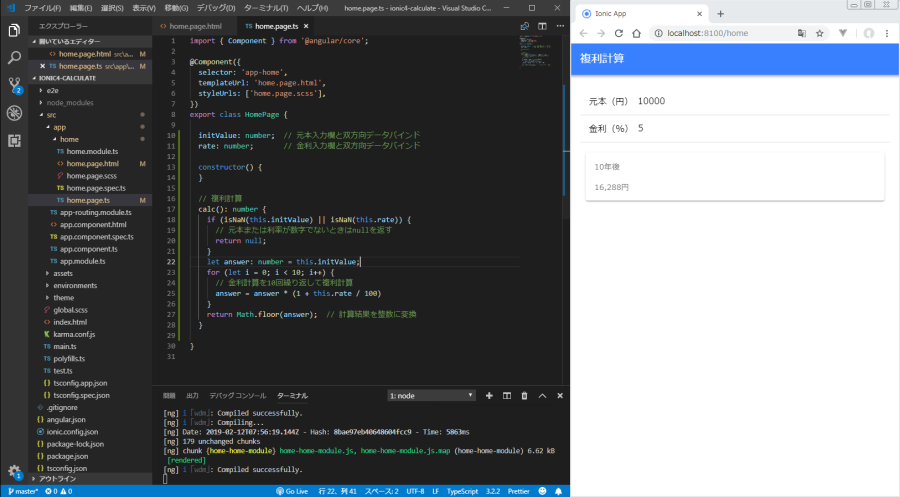The width and height of the screenshot is (900, 497).
Task: Collapse the src folder
Action: click(51, 115)
